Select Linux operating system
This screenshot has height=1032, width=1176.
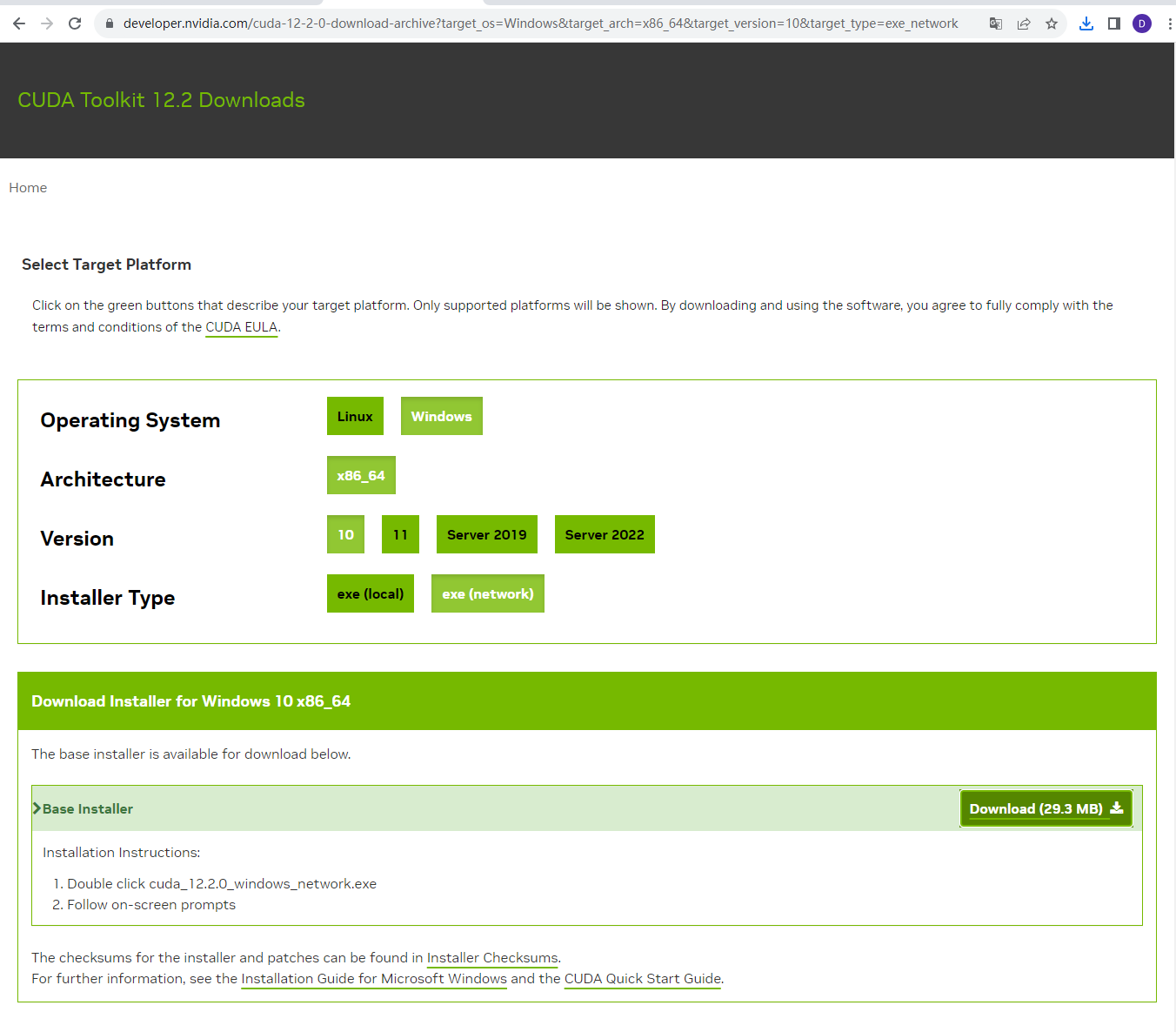(x=355, y=416)
